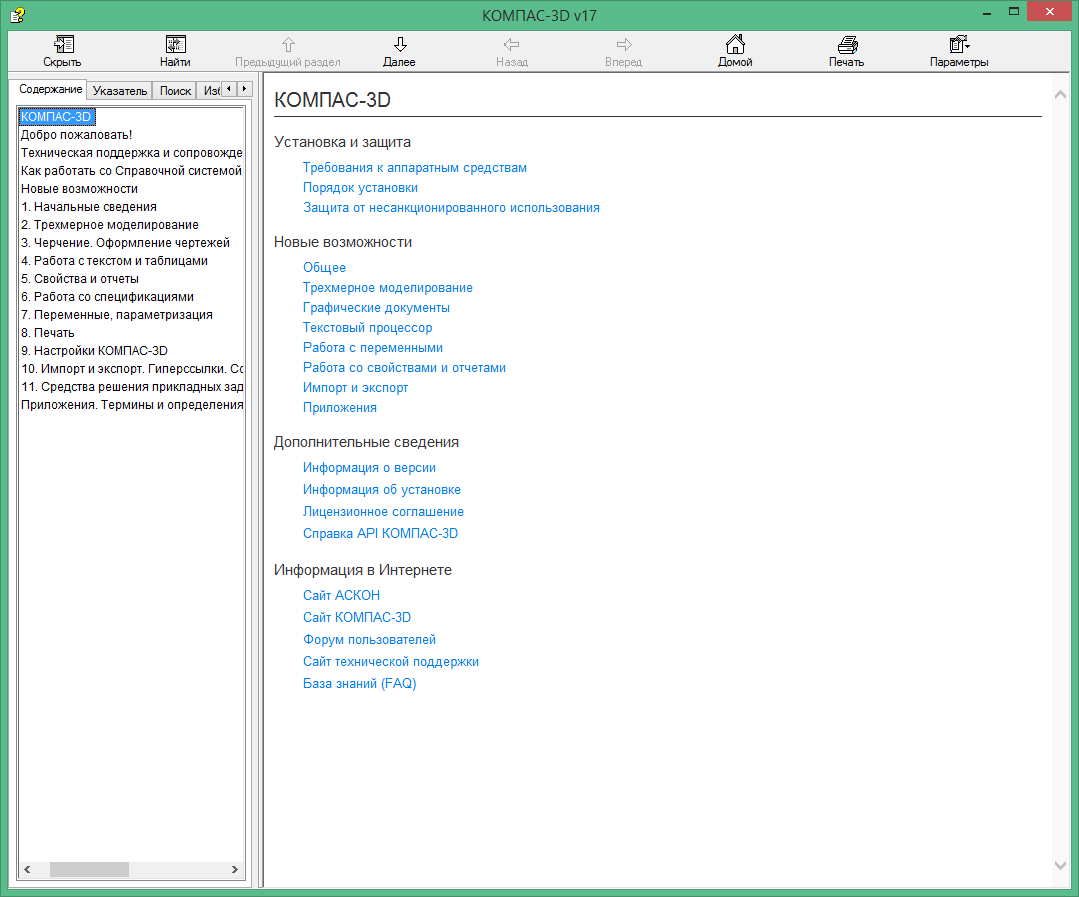The image size is (1079, 897).
Task: Select 5. Свойства и отчеты
Action: (x=80, y=279)
